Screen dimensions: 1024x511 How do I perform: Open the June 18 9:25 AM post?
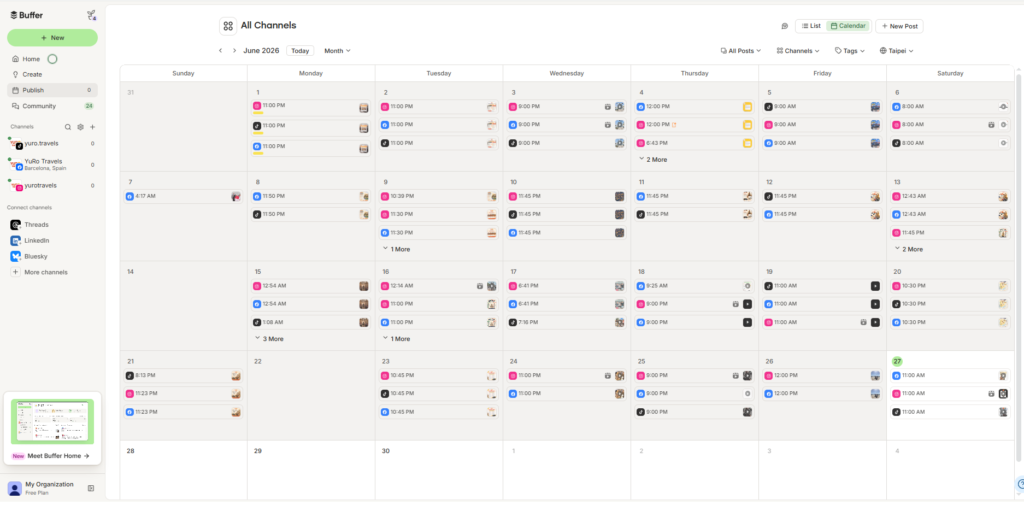pos(694,286)
